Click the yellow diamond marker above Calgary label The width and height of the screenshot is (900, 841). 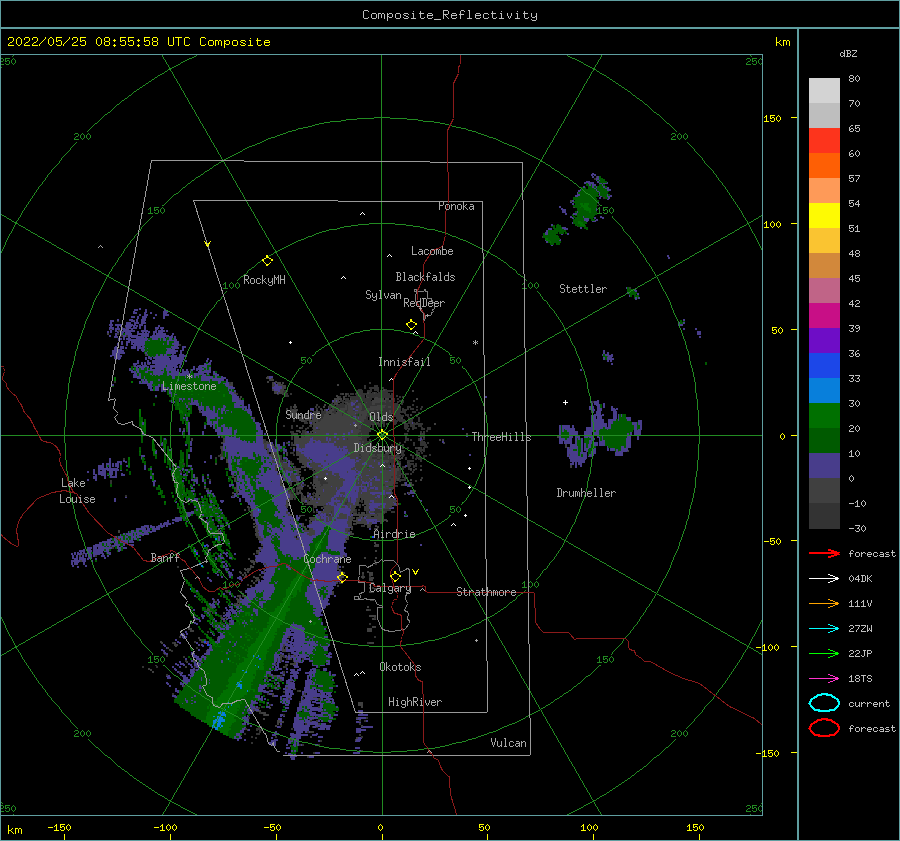(x=395, y=576)
